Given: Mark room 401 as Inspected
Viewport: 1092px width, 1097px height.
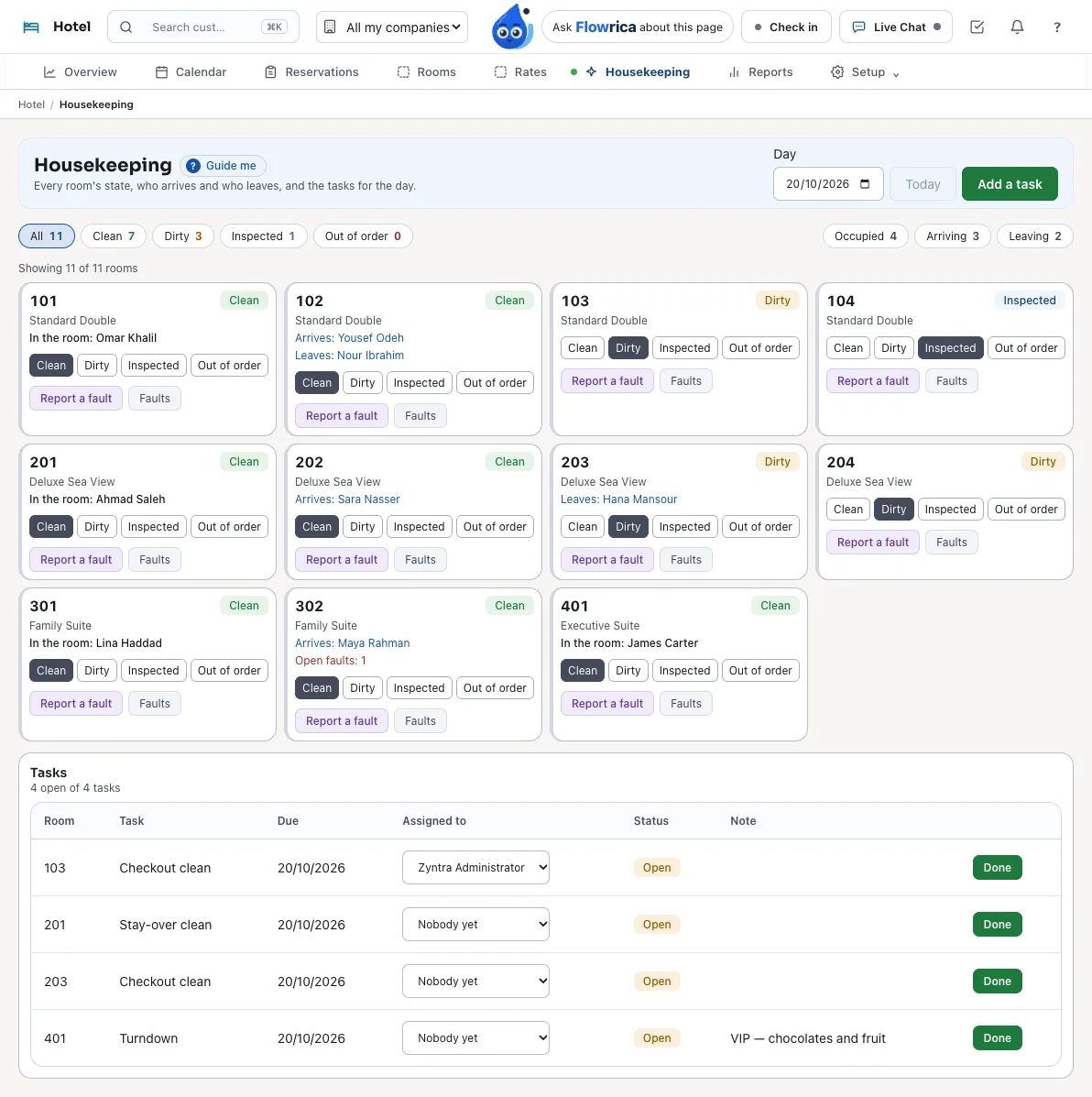Looking at the screenshot, I should click(684, 670).
